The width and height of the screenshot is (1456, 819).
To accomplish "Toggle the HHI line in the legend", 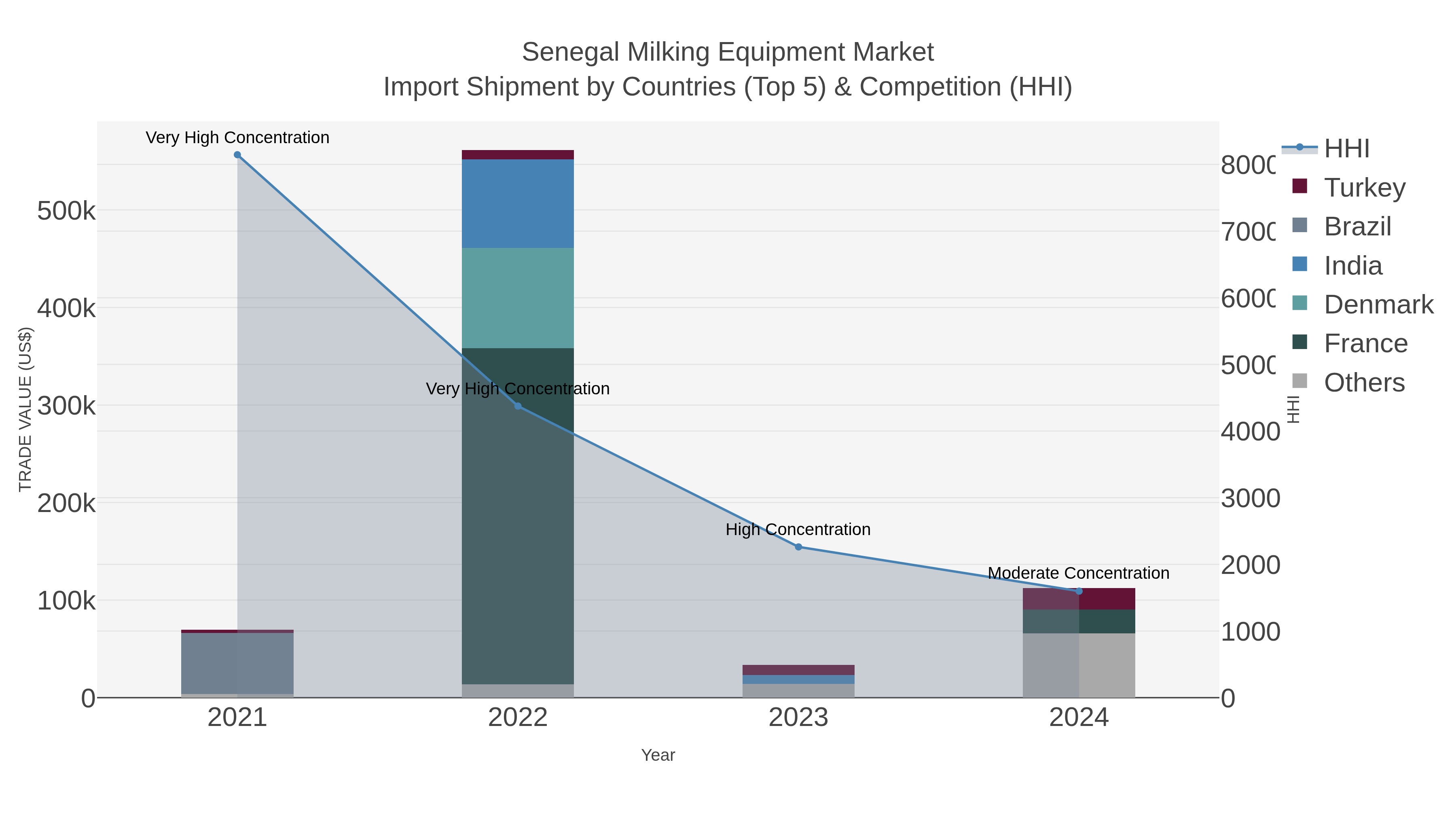I will tap(1325, 148).
